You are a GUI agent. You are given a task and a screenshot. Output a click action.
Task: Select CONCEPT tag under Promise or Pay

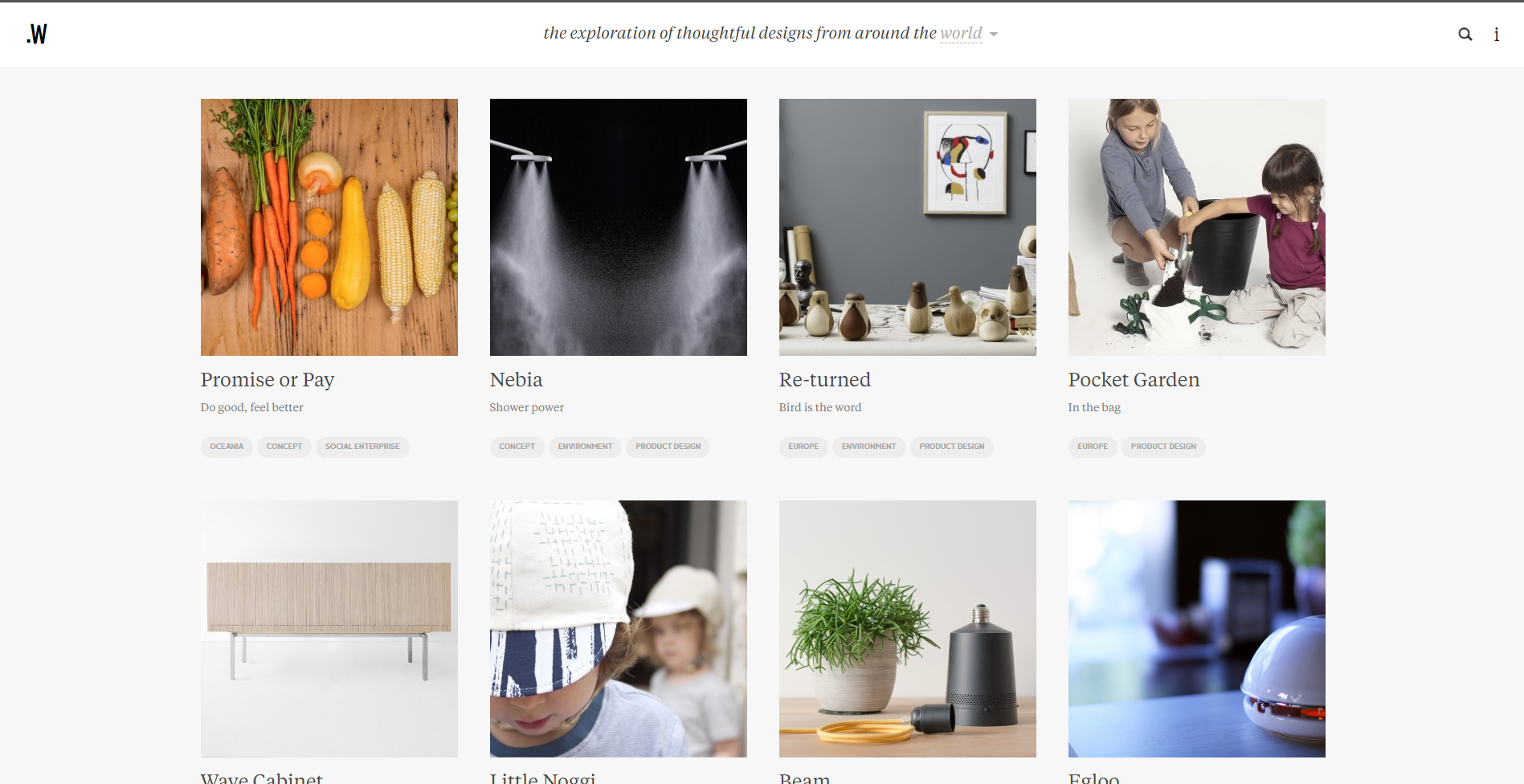click(284, 447)
